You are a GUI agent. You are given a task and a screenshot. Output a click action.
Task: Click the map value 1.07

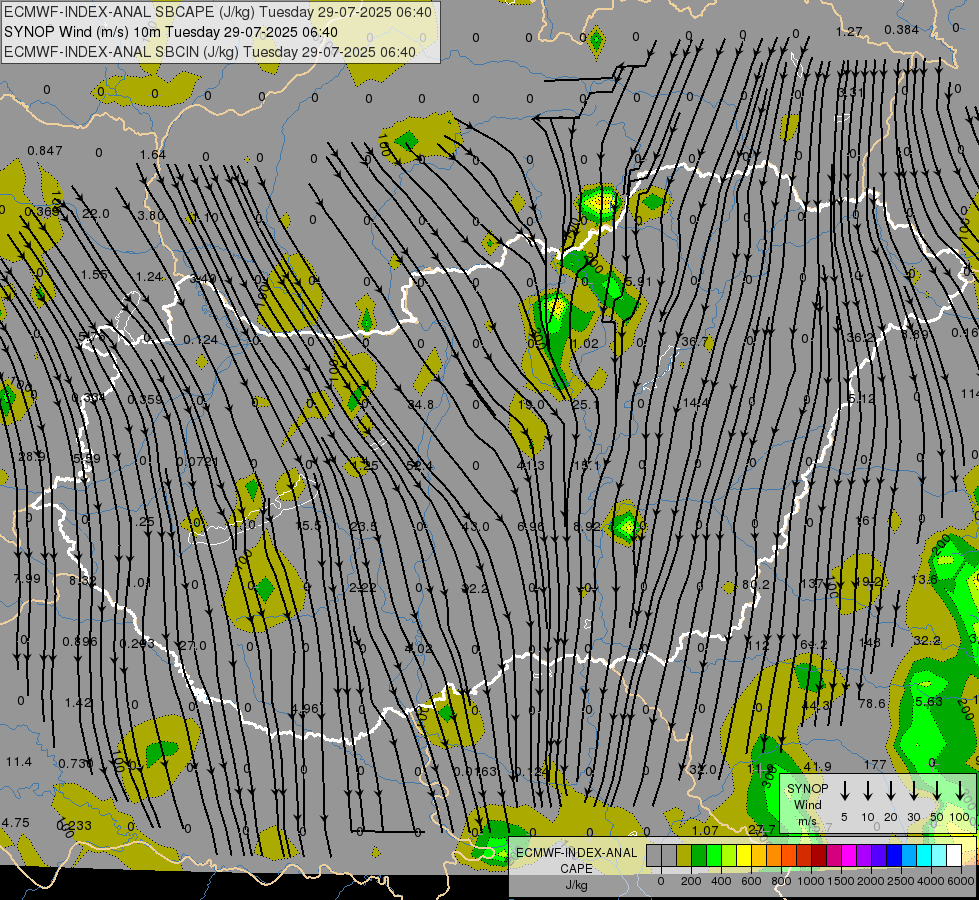coord(705,830)
